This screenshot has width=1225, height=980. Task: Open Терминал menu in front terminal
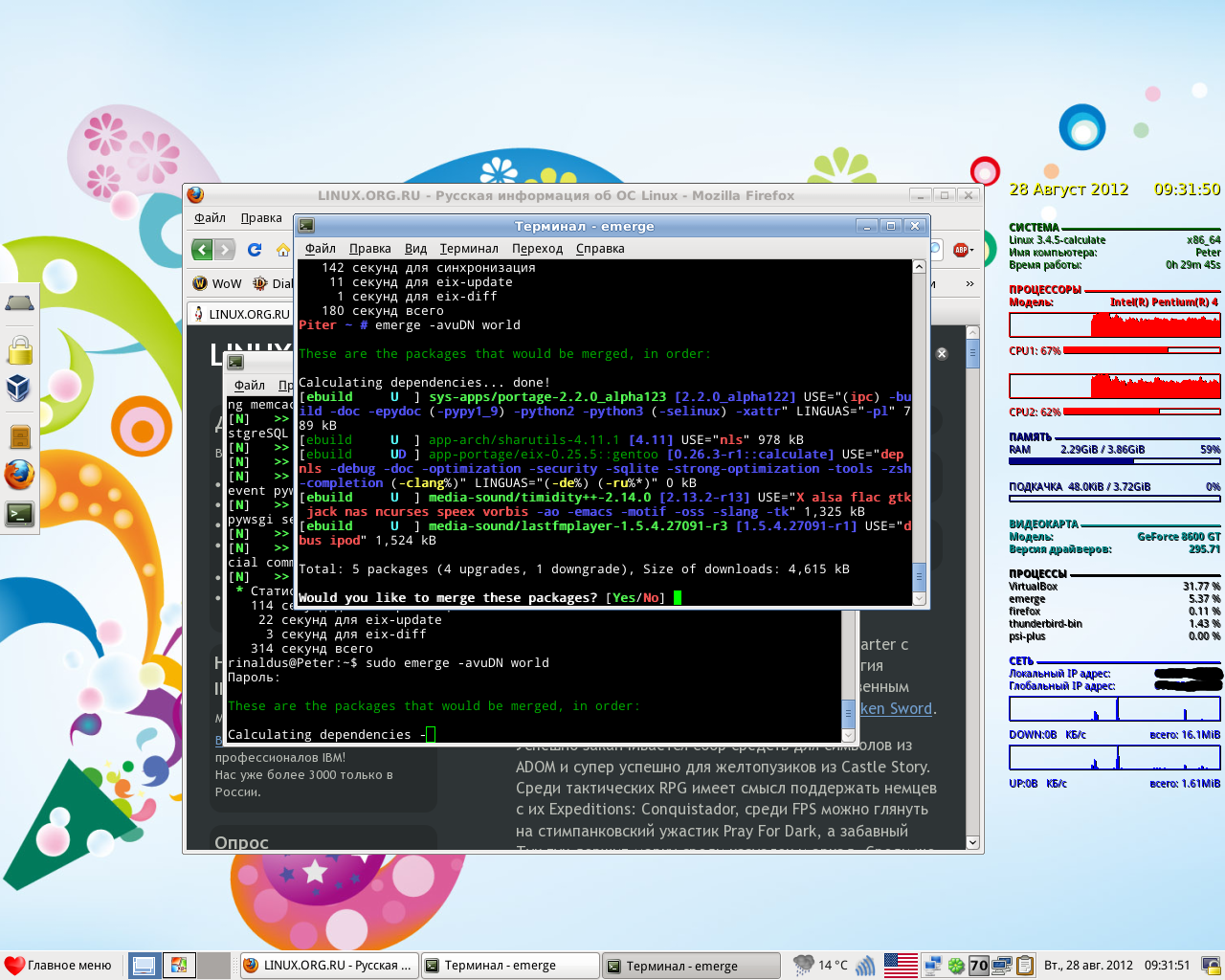pyautogui.click(x=469, y=248)
